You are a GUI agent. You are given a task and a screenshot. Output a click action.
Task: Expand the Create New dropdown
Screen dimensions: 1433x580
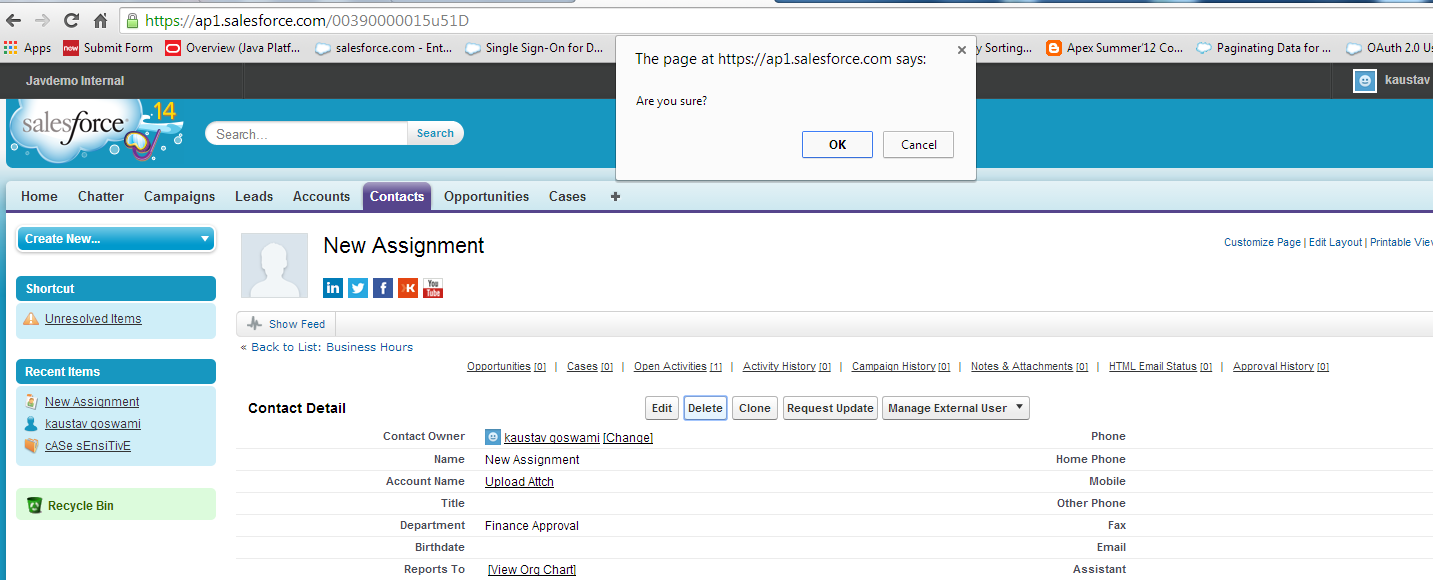coord(116,239)
